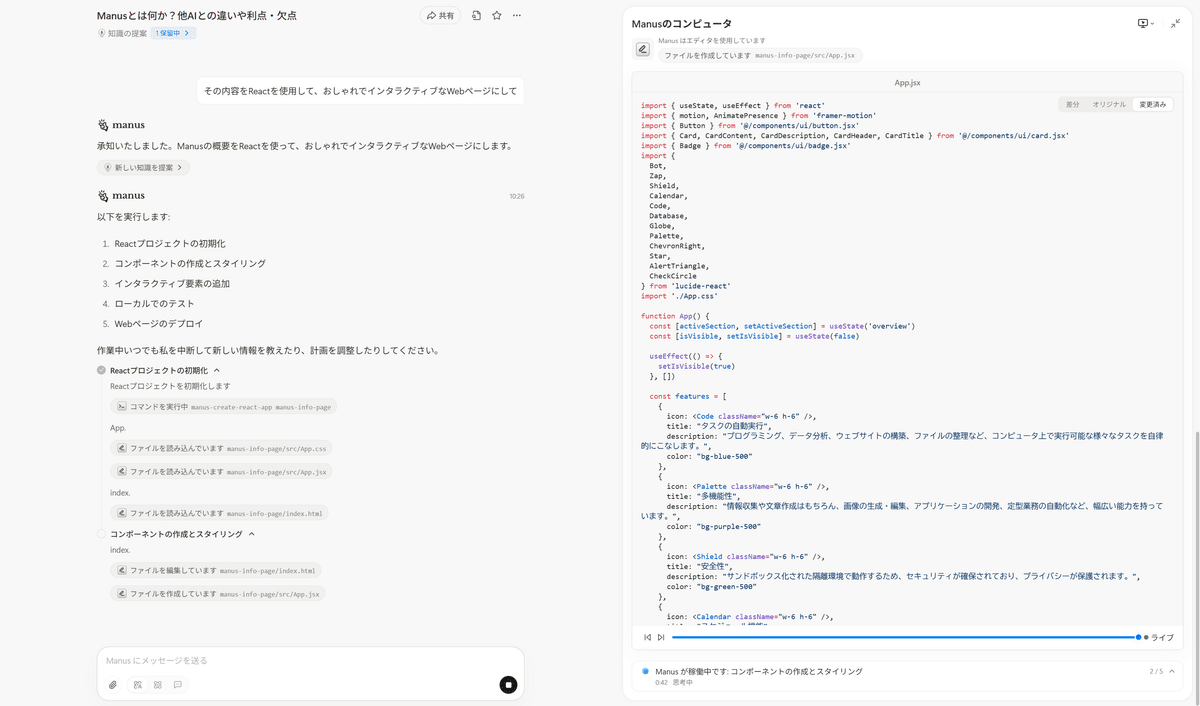1200x706 pixels.
Task: Click the 0:42 思考中 status line
Action: [x=674, y=682]
